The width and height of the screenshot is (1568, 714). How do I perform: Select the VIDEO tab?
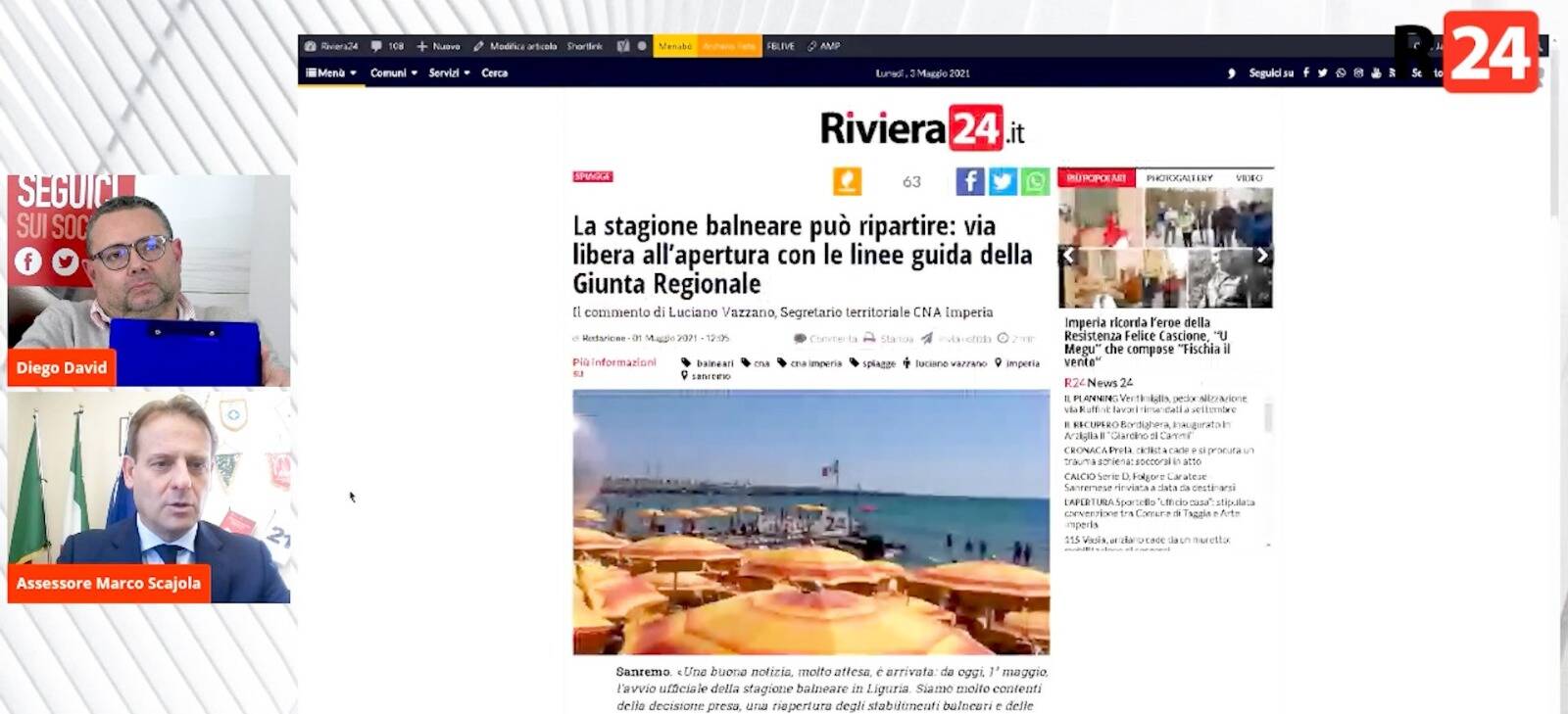point(1249,178)
